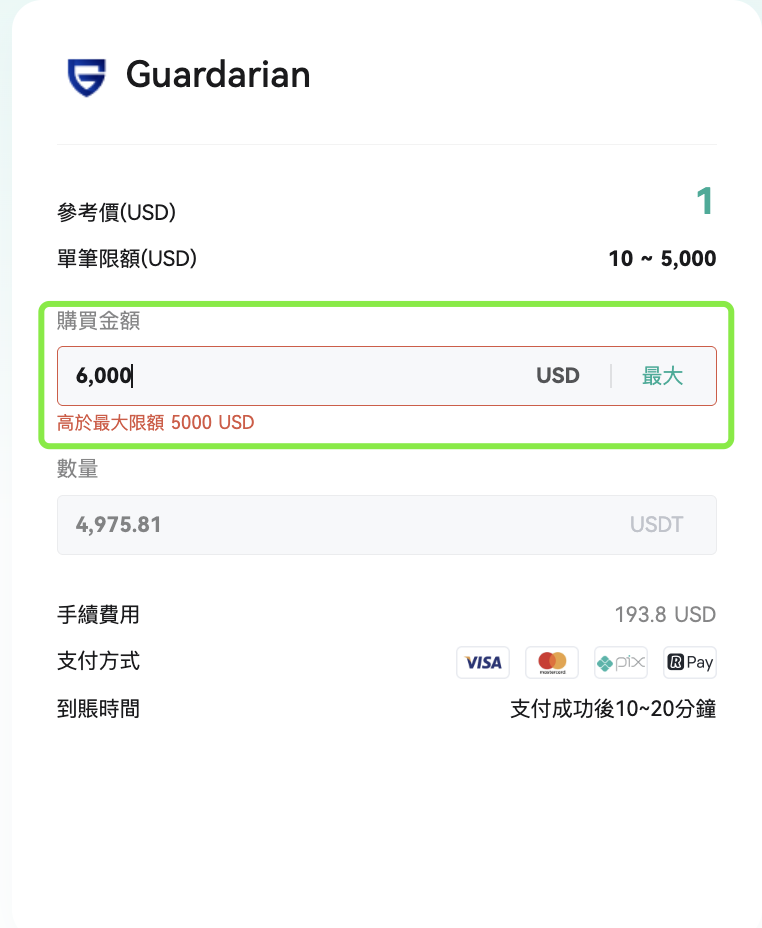This screenshot has height=928, width=762.
Task: Click the 數量 field showing 4,975.81
Action: (x=387, y=525)
